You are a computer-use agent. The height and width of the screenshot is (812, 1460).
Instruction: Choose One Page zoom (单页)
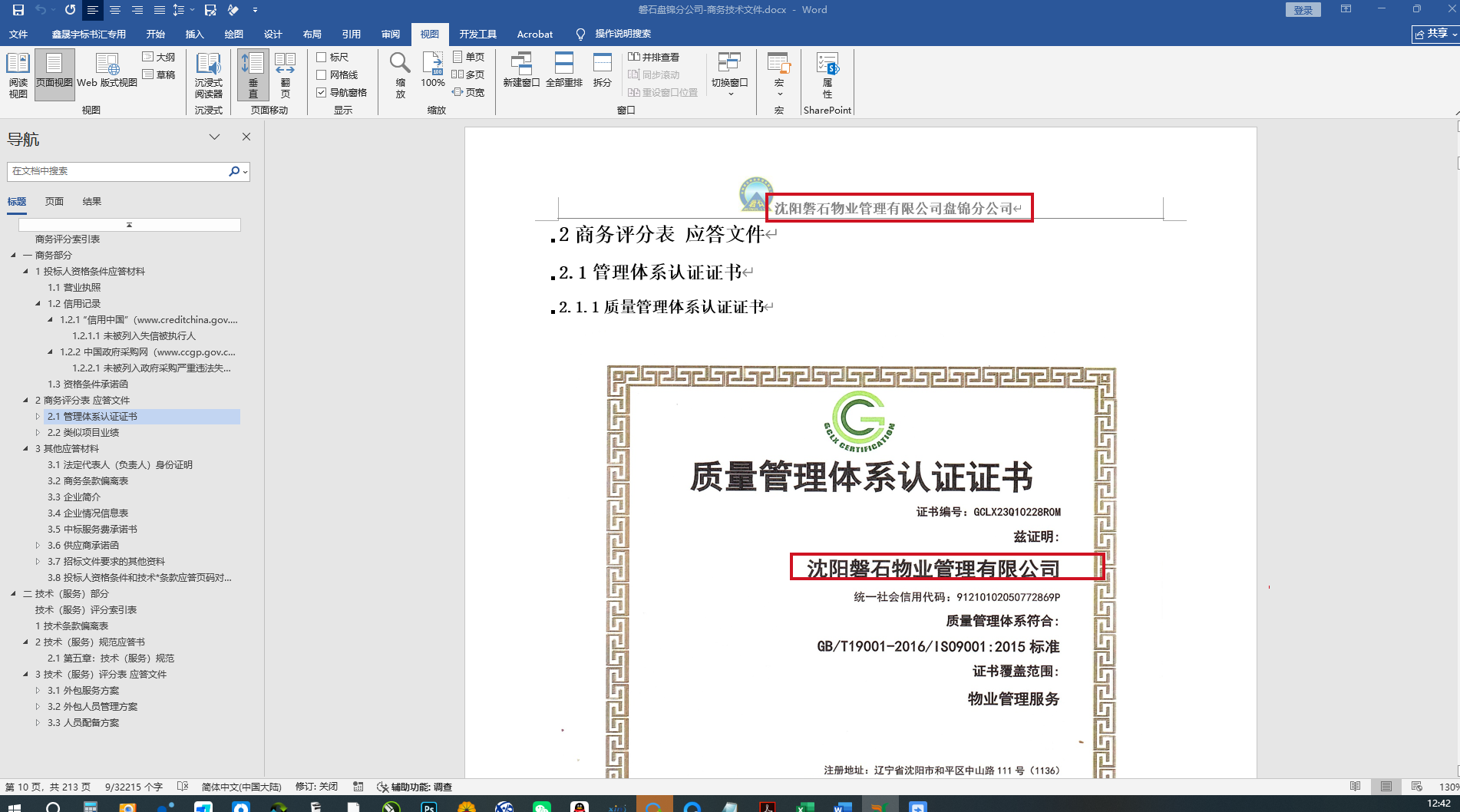(468, 57)
